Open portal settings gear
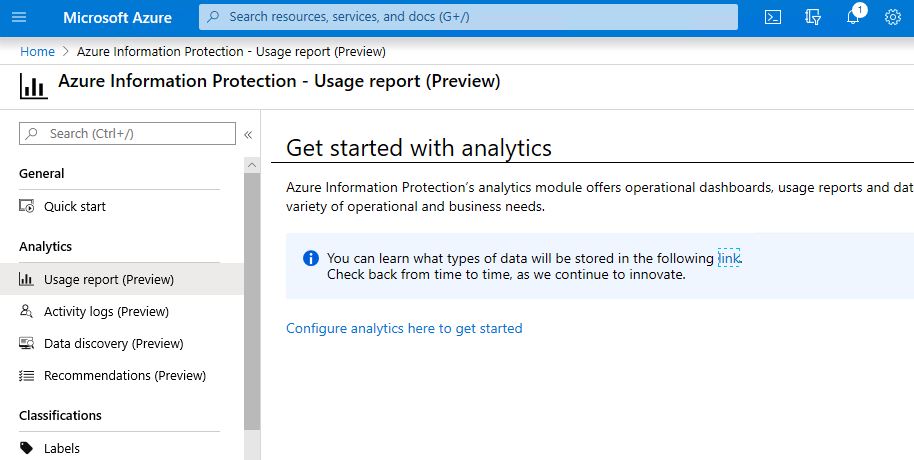 (x=892, y=17)
